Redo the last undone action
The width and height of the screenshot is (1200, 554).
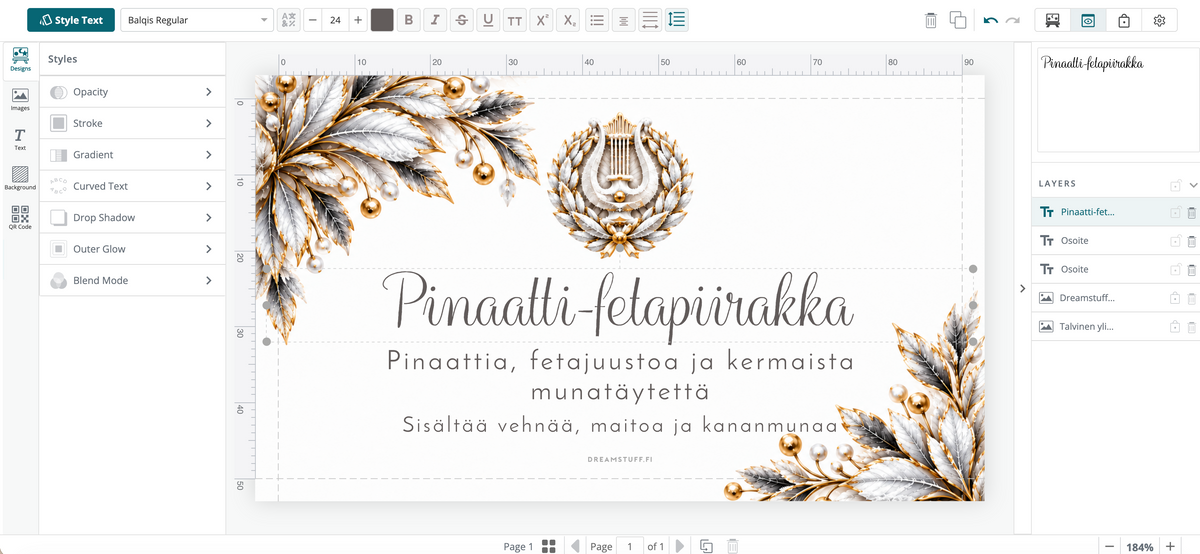[1012, 20]
